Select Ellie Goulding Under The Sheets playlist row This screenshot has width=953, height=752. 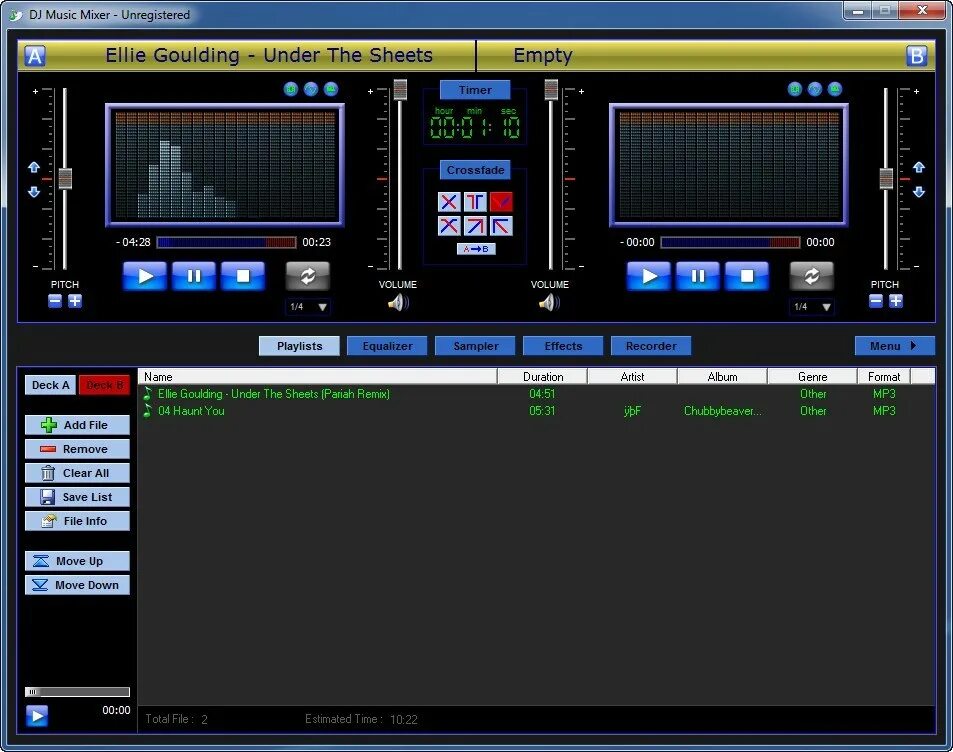[536, 394]
